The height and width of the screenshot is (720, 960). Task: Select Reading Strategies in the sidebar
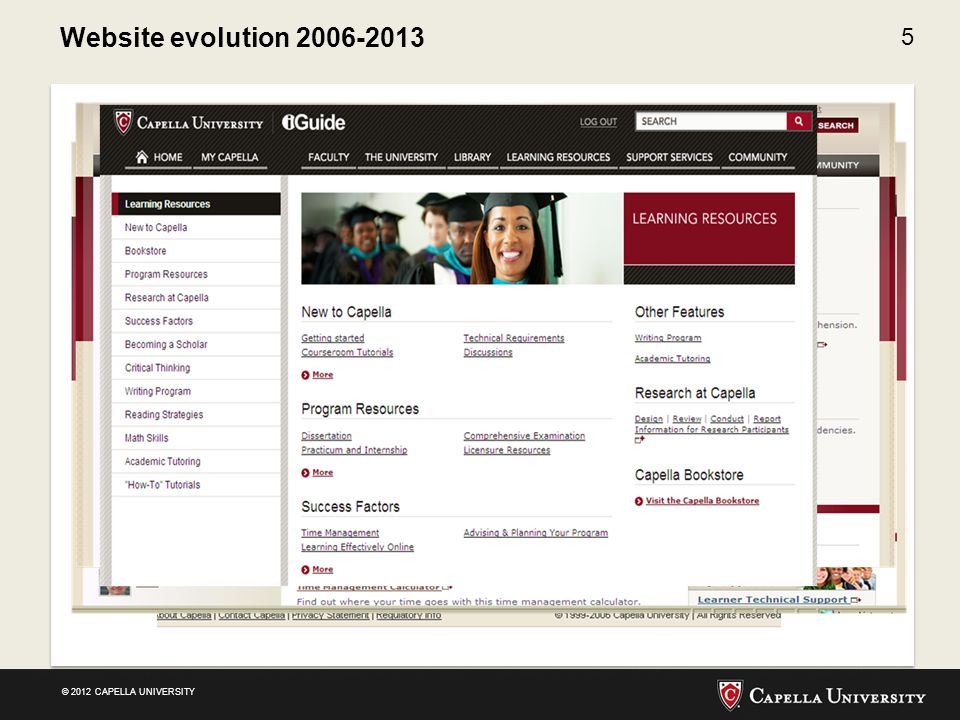tap(196, 414)
